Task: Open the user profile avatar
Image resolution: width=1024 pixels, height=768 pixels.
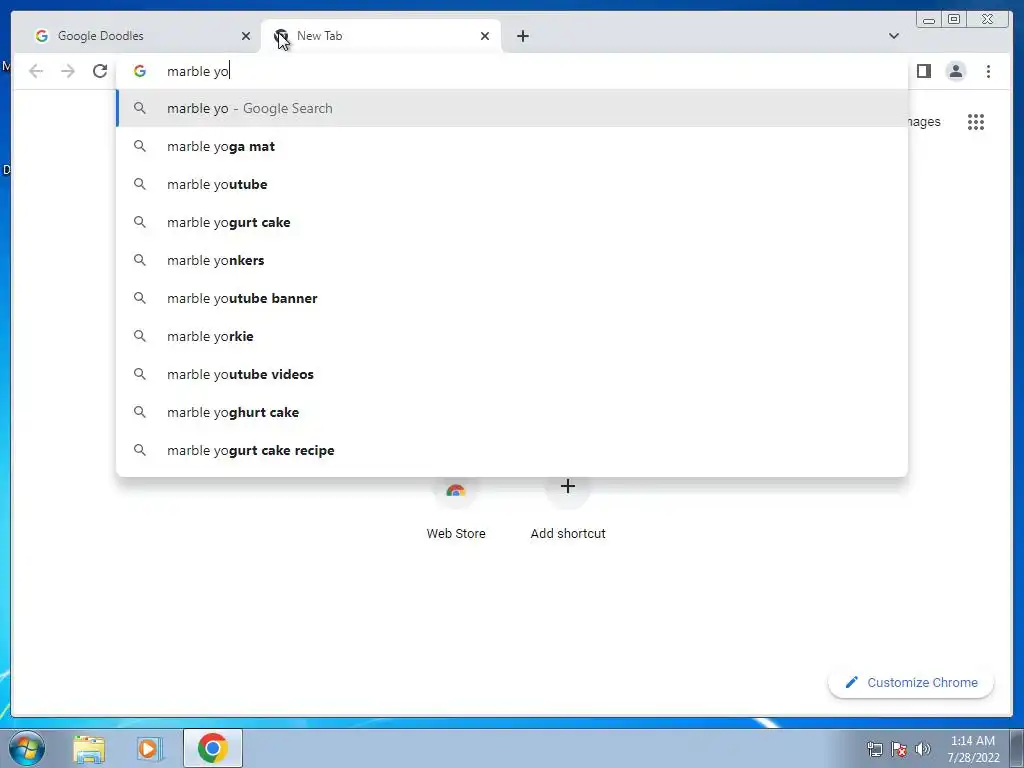Action: [x=955, y=71]
